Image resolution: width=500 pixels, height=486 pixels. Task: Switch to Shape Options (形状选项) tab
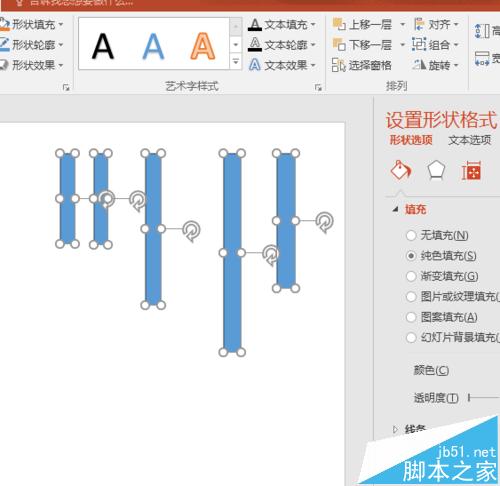(x=411, y=140)
